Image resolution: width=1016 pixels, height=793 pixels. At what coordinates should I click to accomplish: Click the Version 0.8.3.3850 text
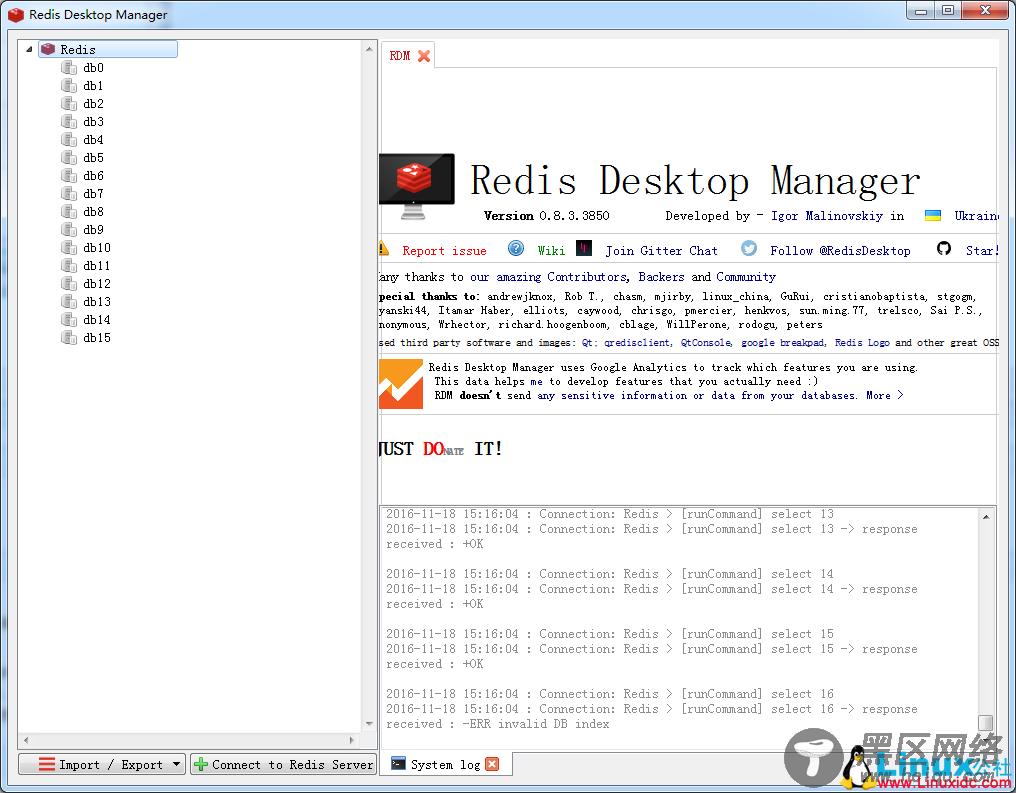point(546,216)
